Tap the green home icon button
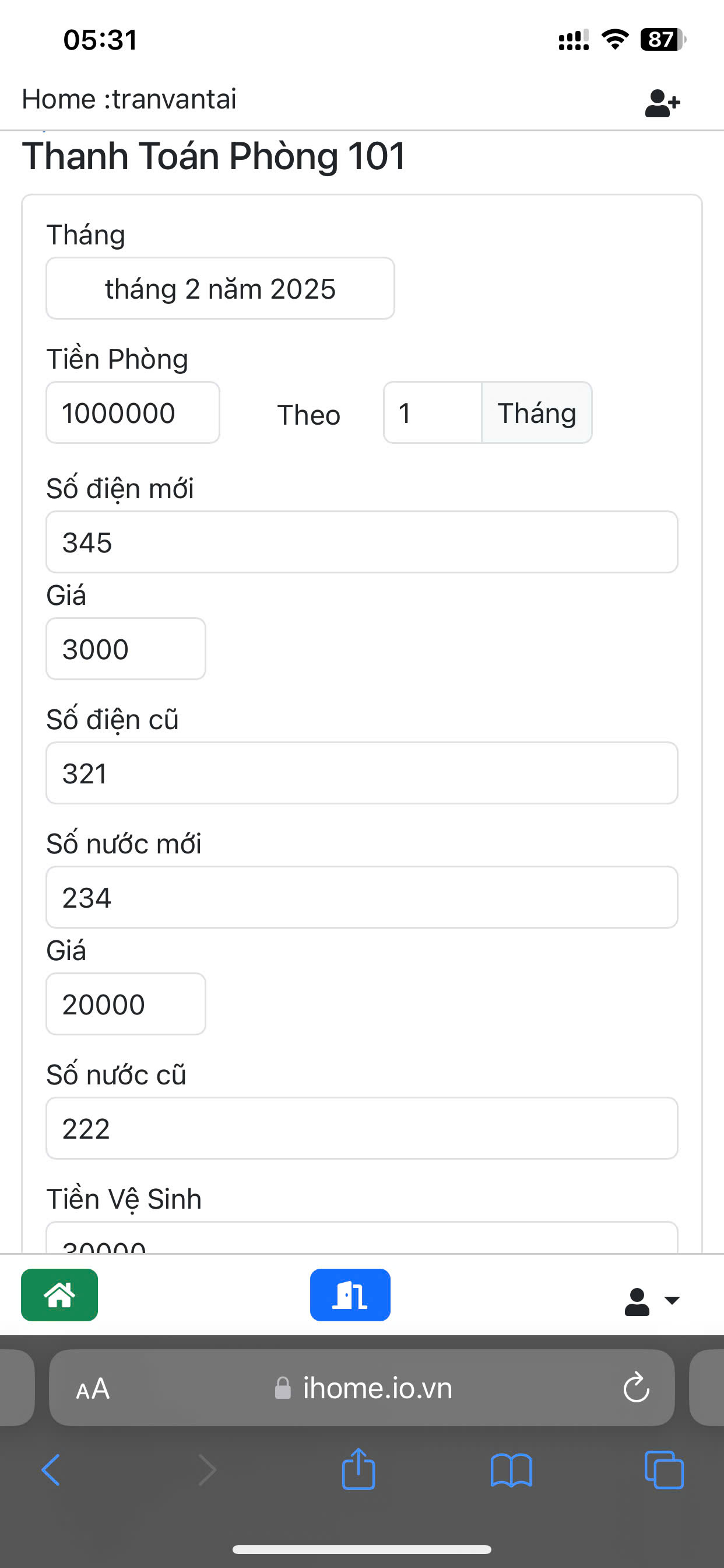Image resolution: width=724 pixels, height=1568 pixels. pyautogui.click(x=59, y=1294)
